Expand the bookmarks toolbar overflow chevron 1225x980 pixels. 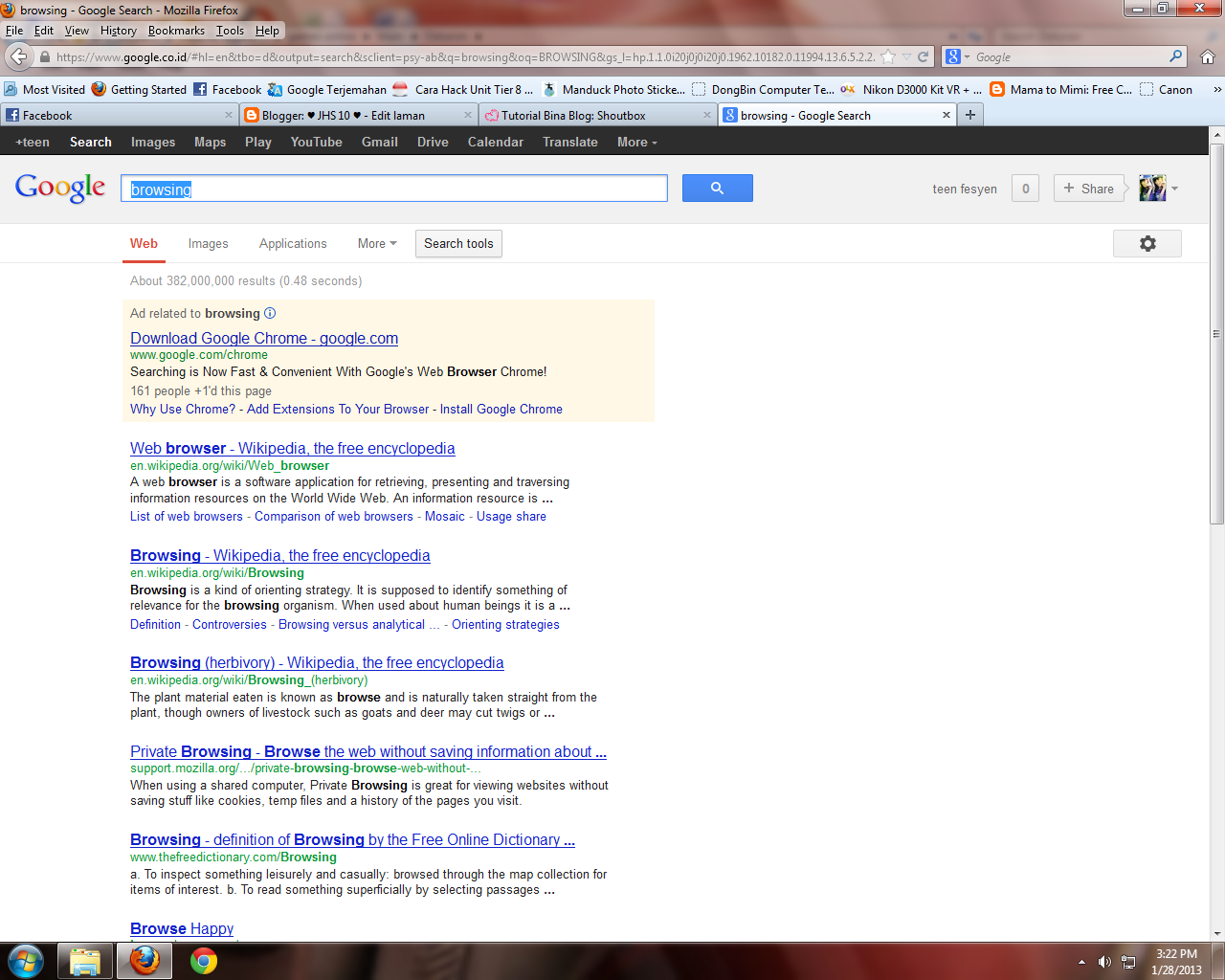coord(1217,89)
